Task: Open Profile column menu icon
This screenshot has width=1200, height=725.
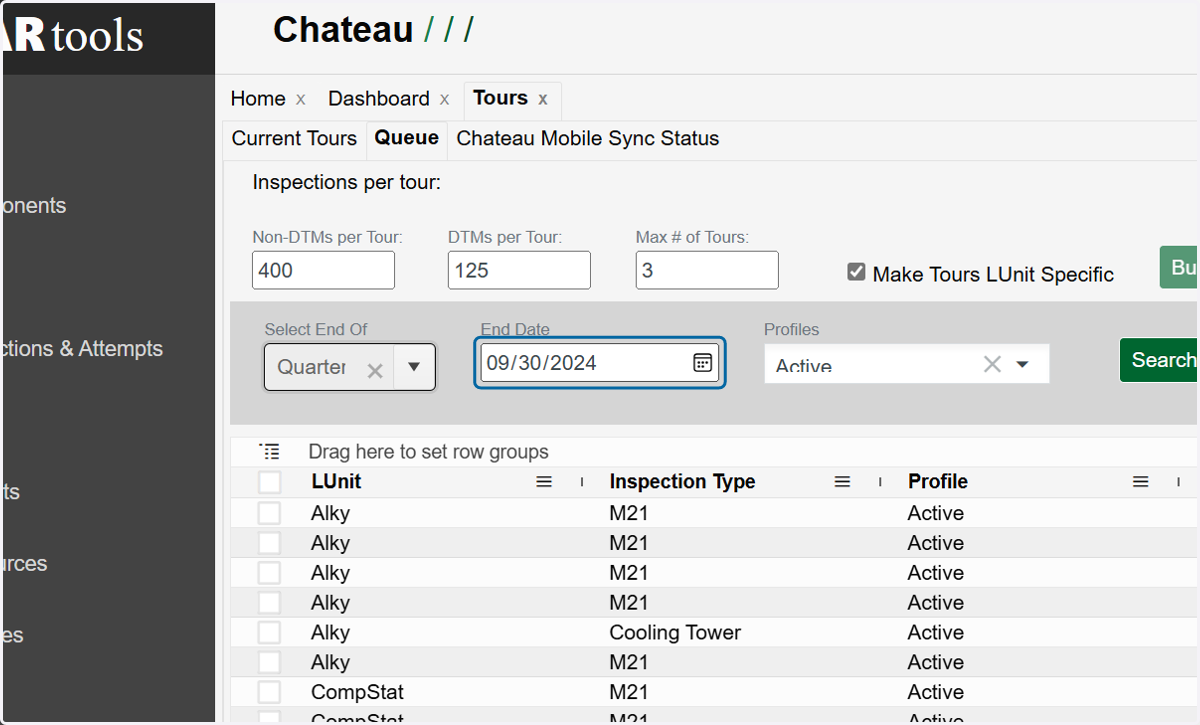Action: pos(1141,482)
